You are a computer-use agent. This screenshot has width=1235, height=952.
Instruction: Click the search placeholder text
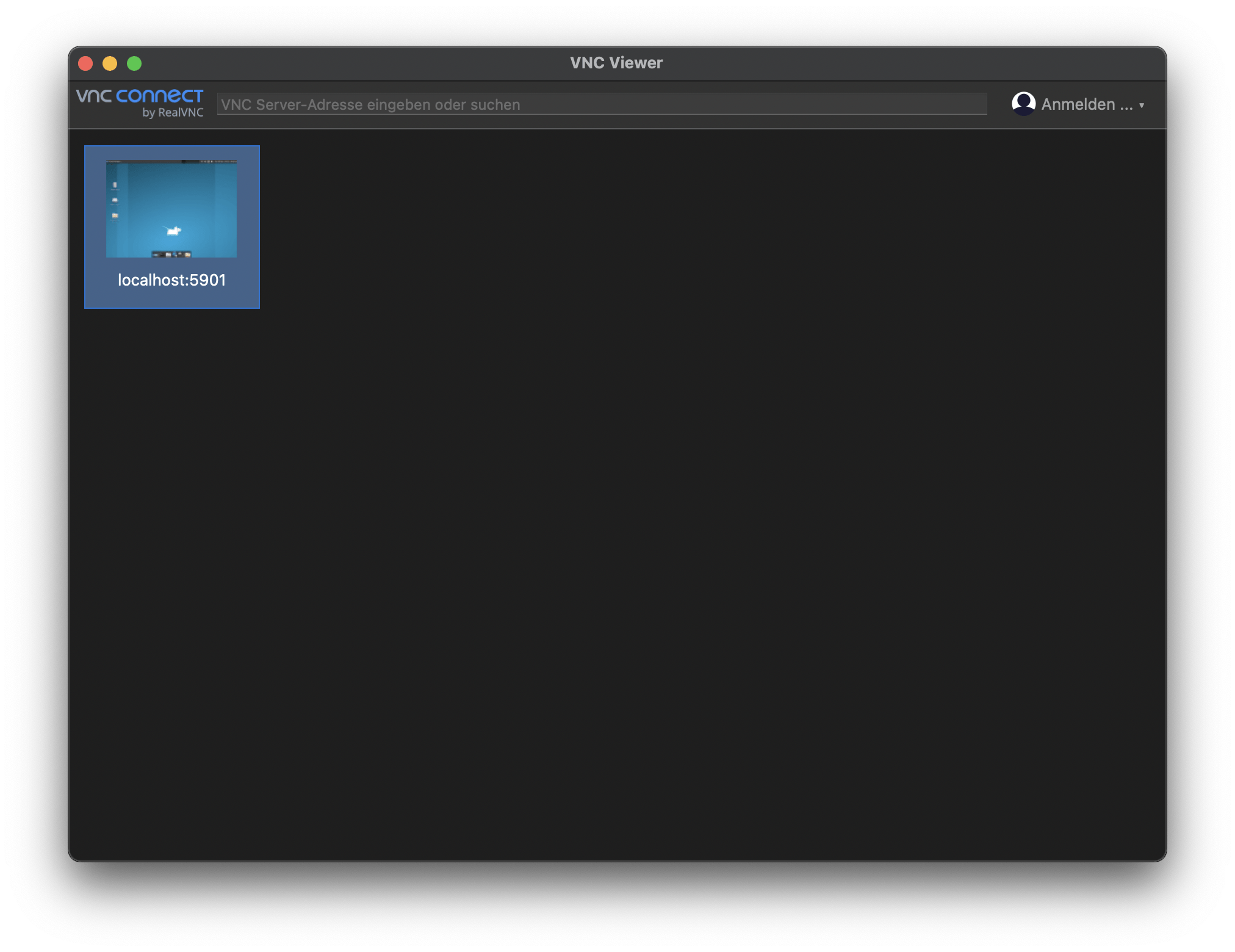click(x=370, y=104)
